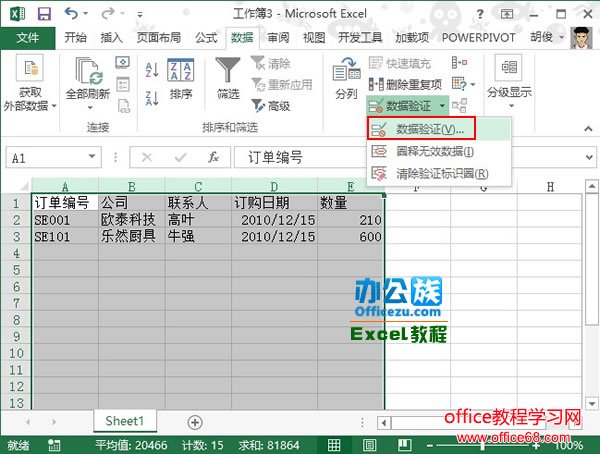The width and height of the screenshot is (600, 454).
Task: Undo the last action
Action: click(71, 14)
